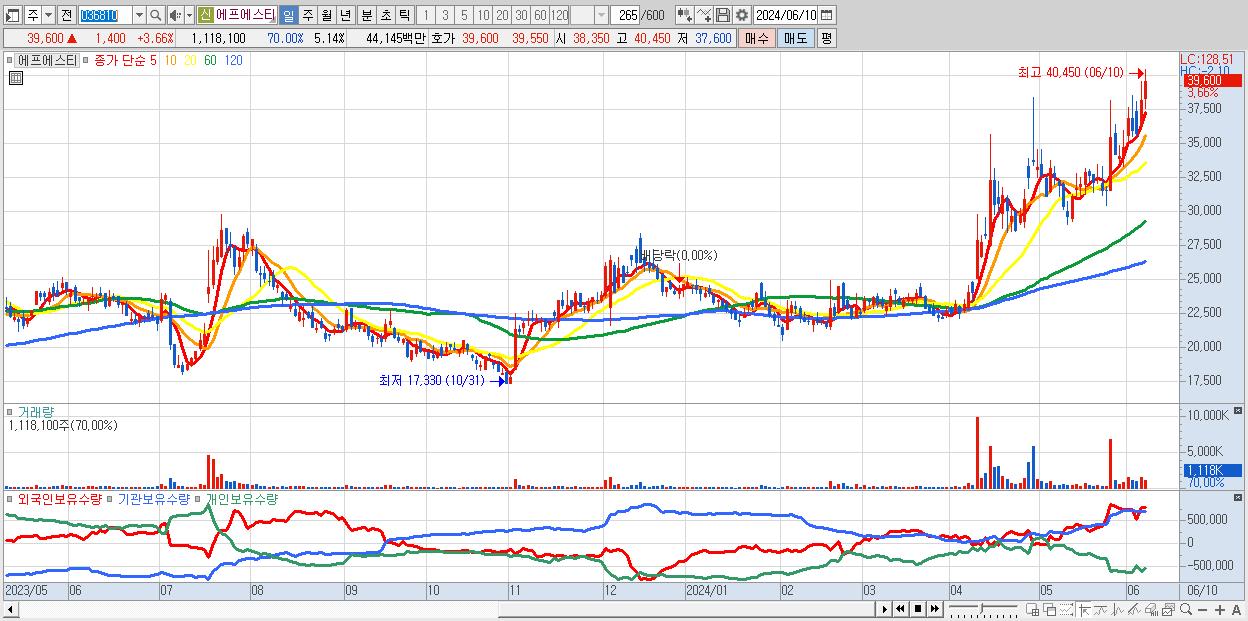Choose the 60 interval button
The width and height of the screenshot is (1248, 621).
[x=540, y=15]
